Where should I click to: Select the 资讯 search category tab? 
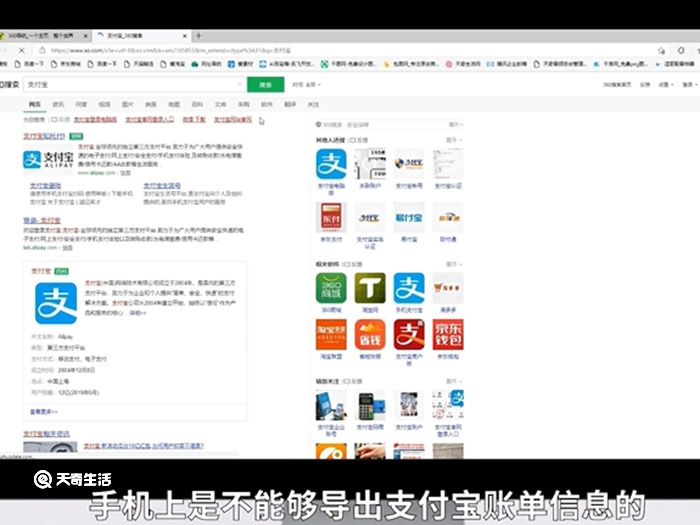click(x=58, y=104)
